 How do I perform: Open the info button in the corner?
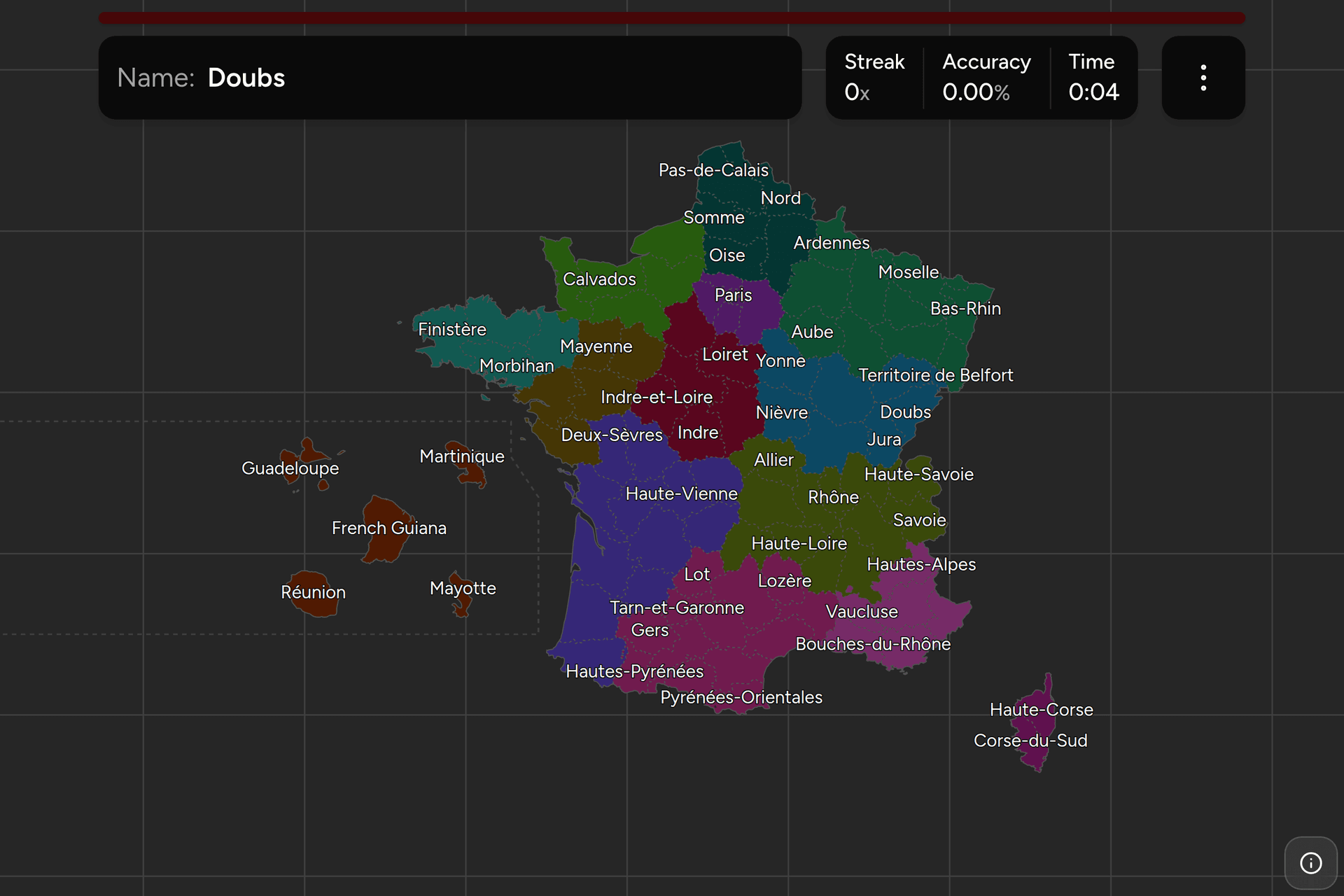coord(1311,863)
